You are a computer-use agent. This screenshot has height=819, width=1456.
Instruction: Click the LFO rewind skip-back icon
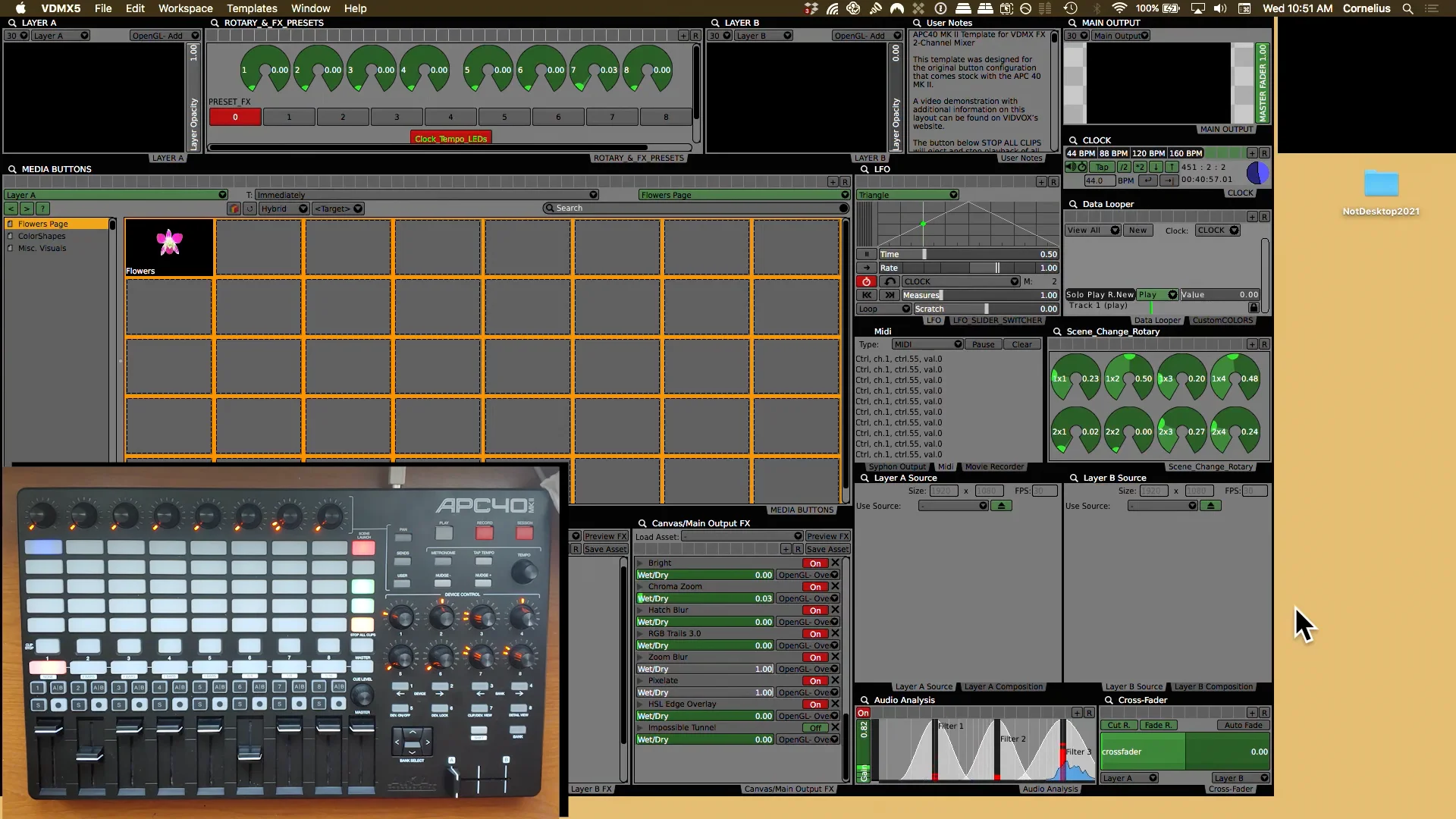coord(866,295)
